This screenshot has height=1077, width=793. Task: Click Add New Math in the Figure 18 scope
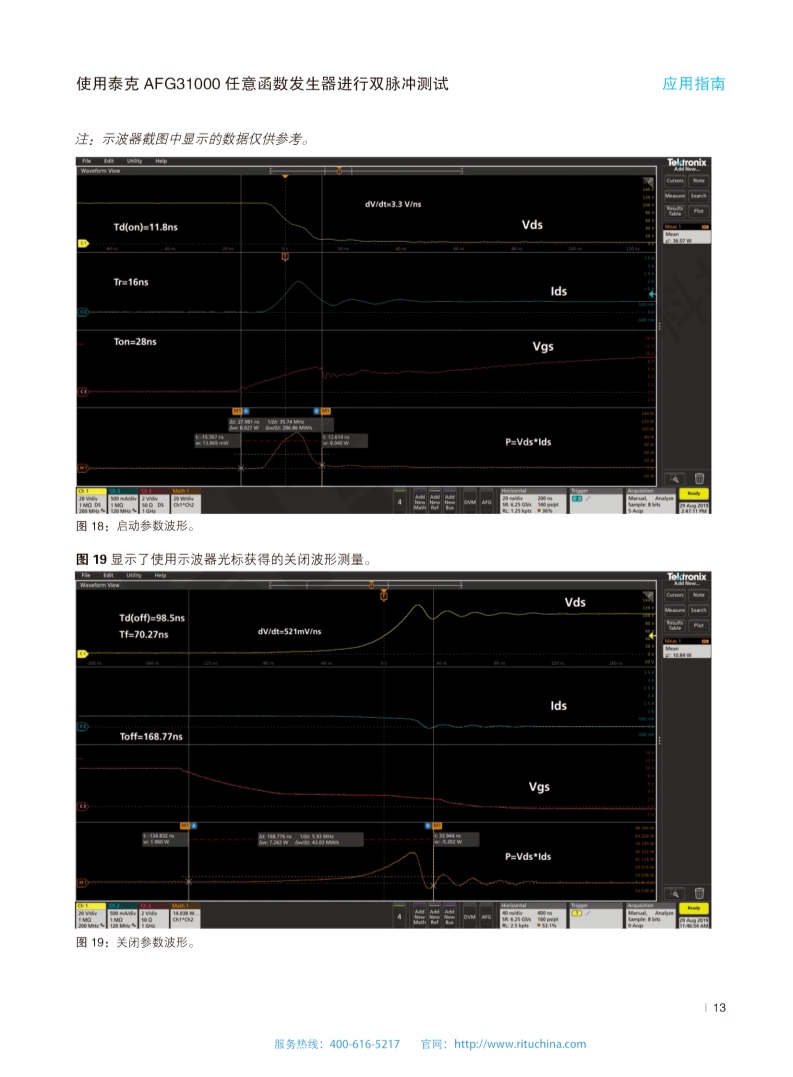[x=420, y=502]
